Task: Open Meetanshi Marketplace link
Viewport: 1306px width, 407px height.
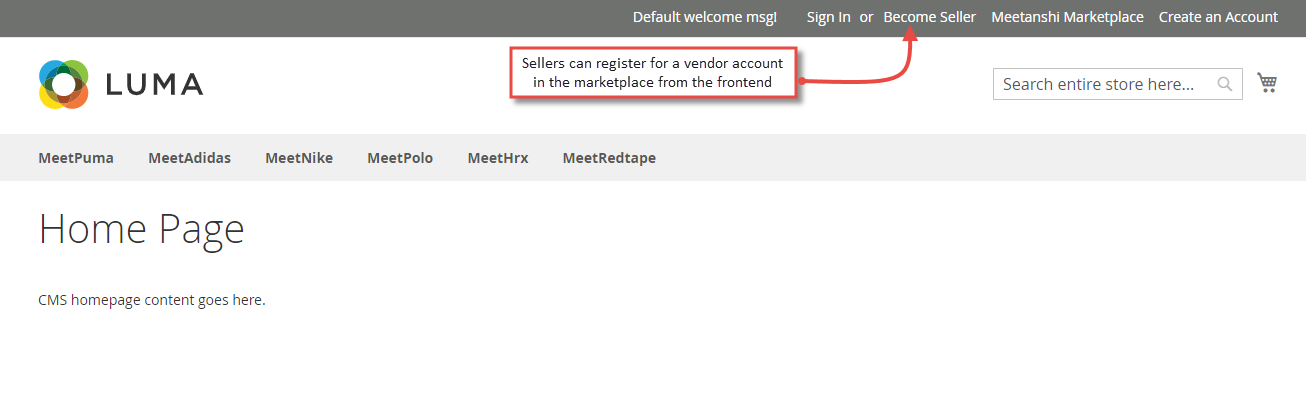Action: 1067,17
